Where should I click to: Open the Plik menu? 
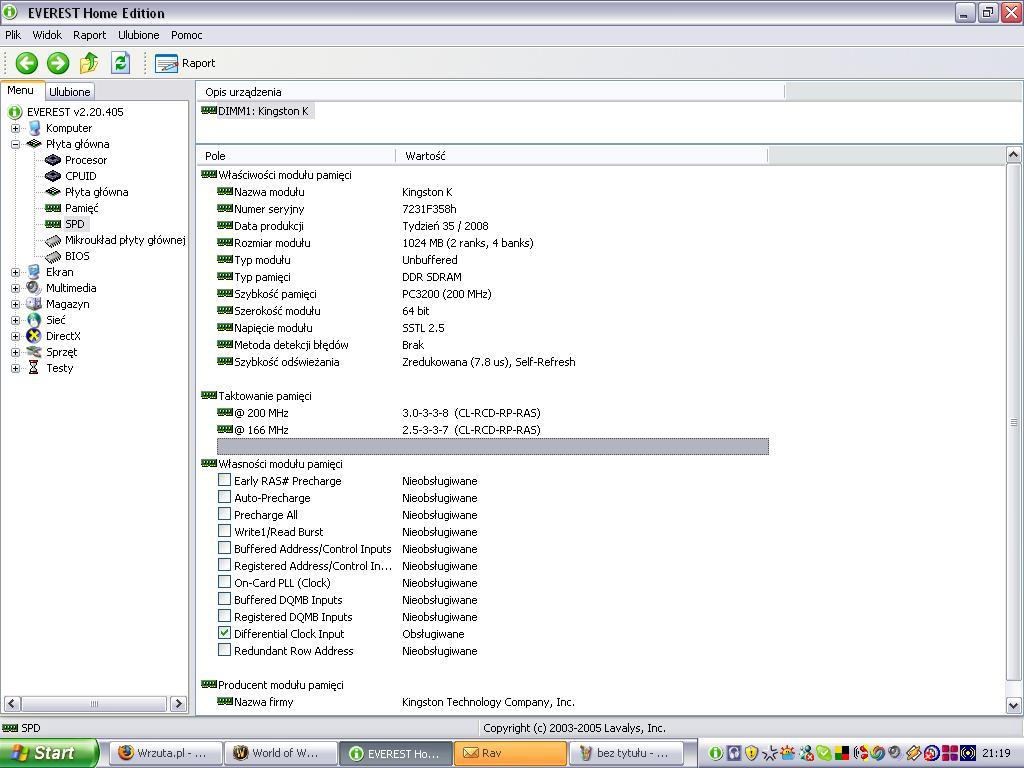click(x=13, y=35)
